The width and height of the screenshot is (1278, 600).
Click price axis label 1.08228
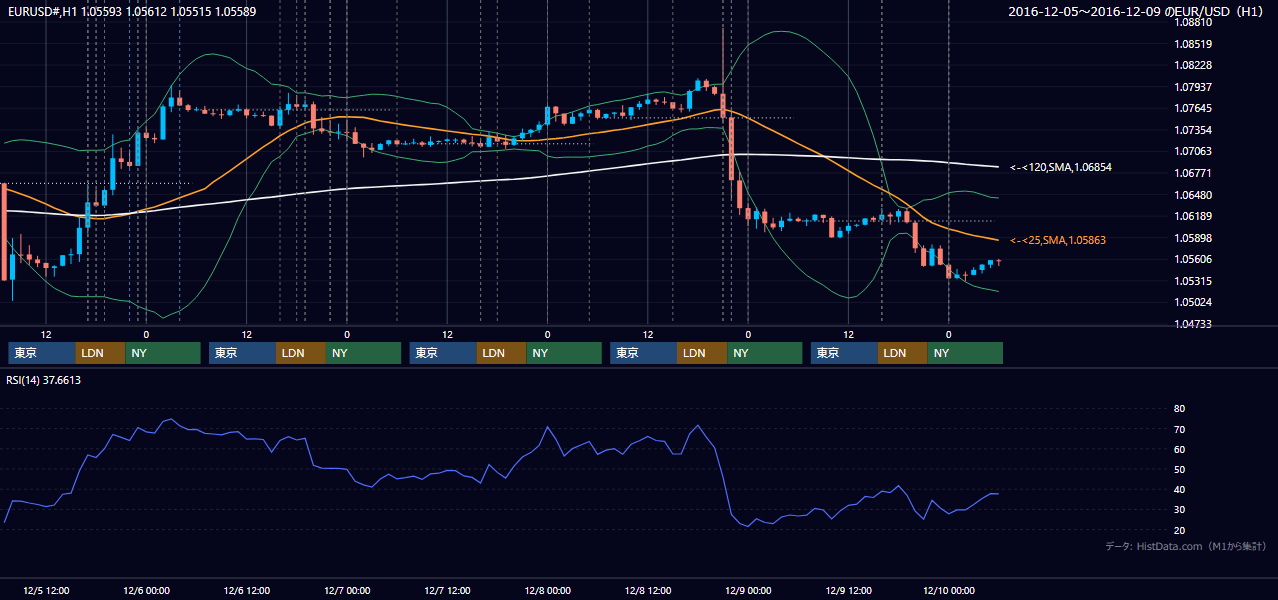[x=1193, y=65]
